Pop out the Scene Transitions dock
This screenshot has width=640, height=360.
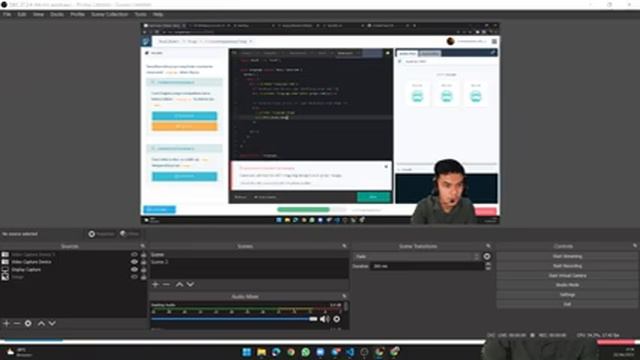coord(488,246)
